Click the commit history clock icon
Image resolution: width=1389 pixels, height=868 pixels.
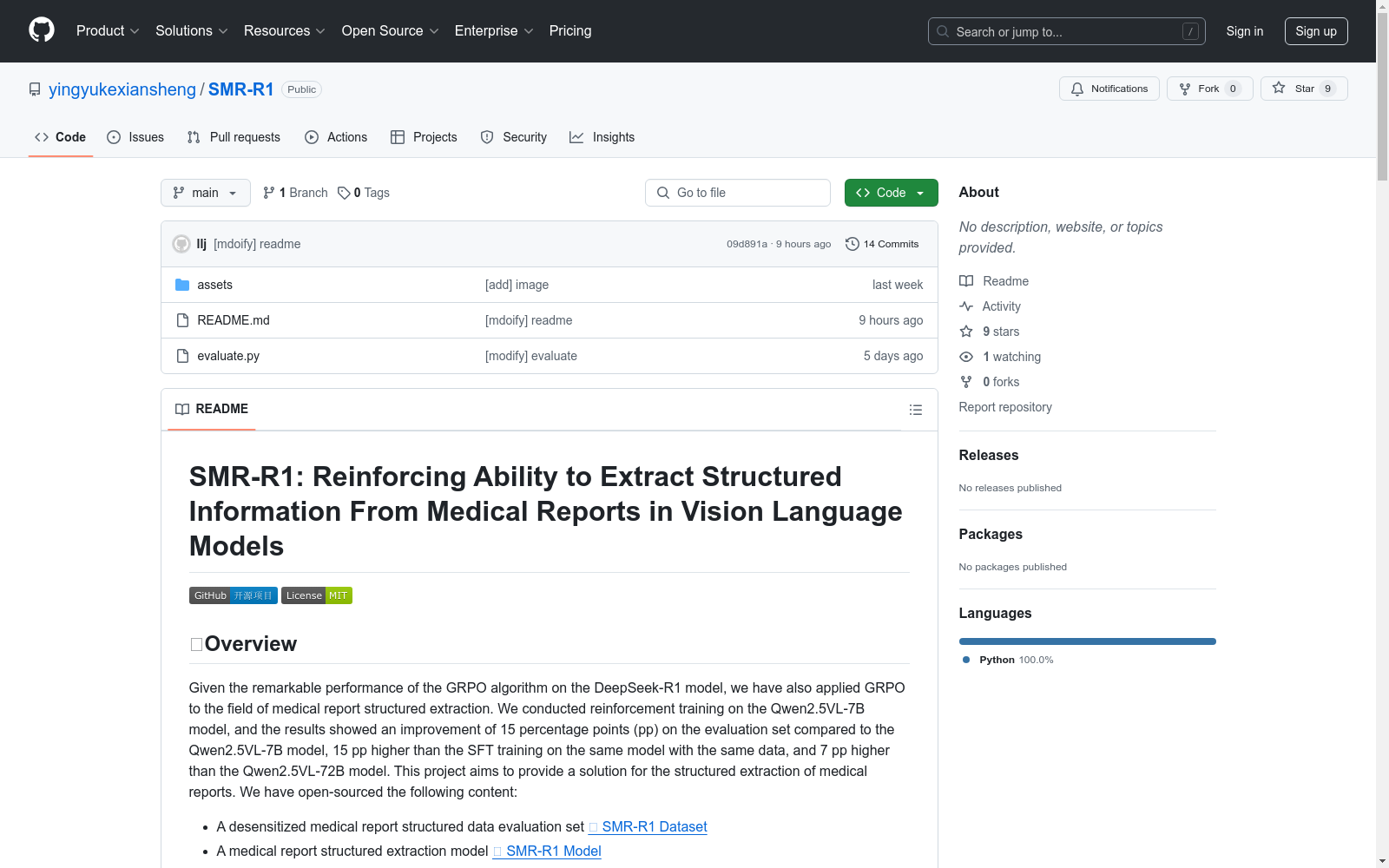point(852,244)
